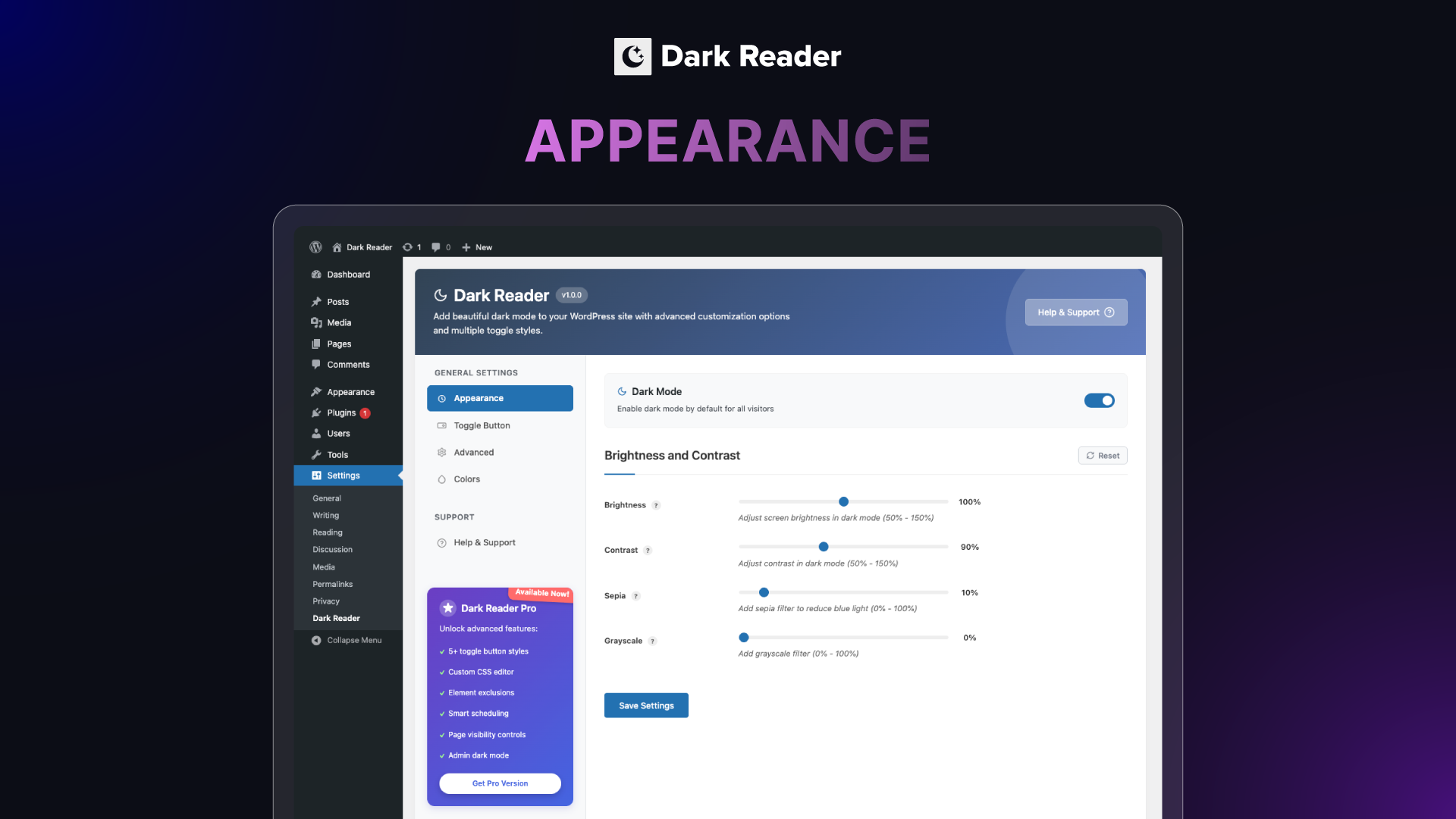Click the Tools wrench icon

[316, 455]
